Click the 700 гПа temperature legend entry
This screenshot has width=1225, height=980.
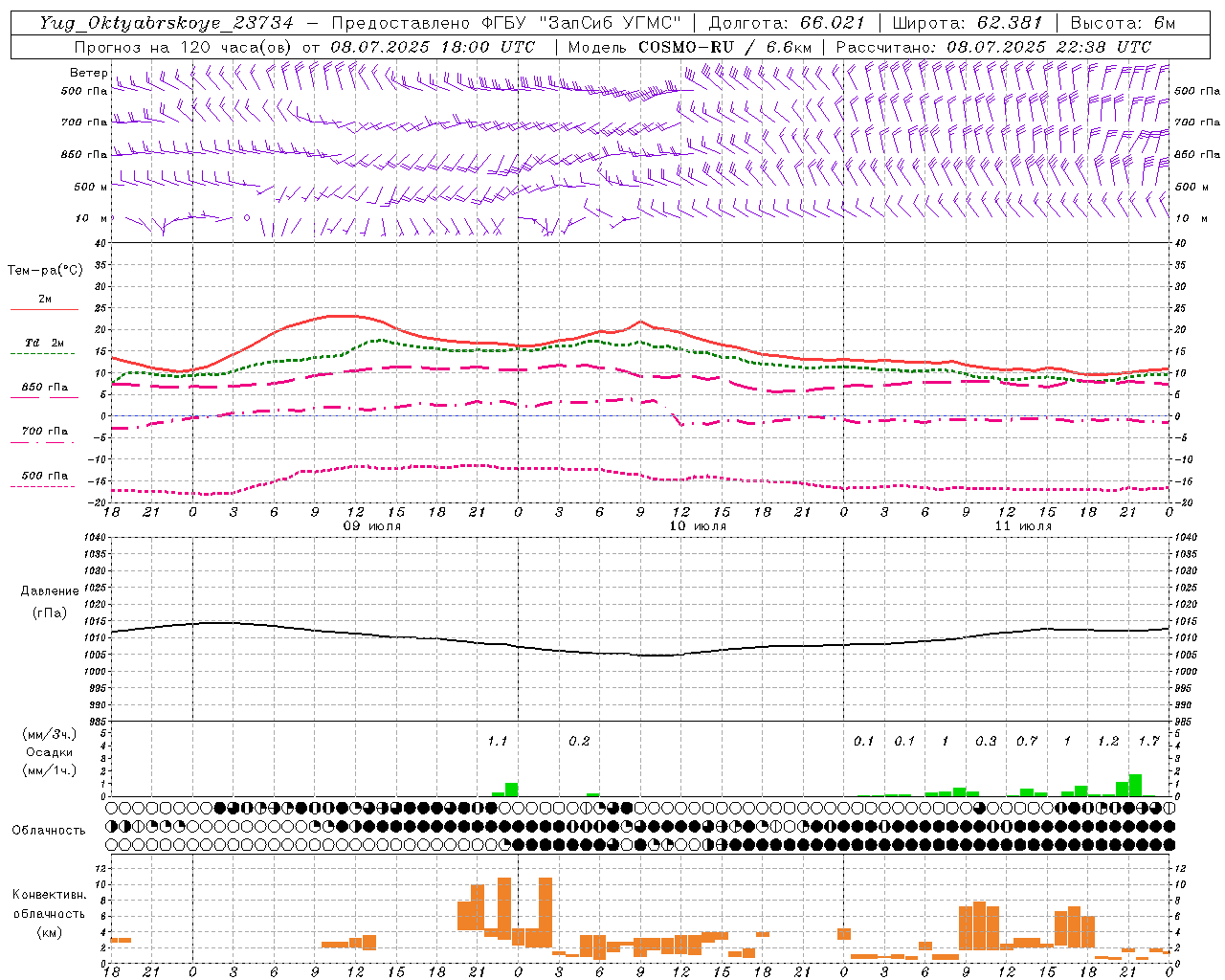(x=45, y=431)
